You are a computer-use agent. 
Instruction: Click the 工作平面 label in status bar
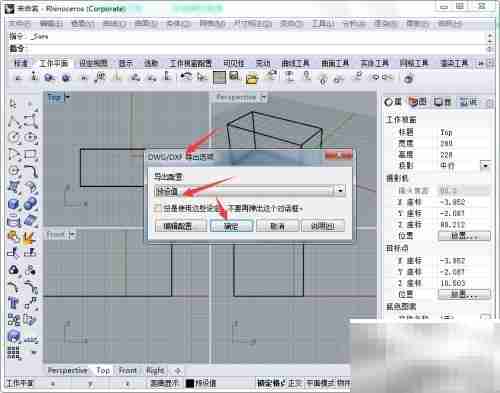click(20, 383)
